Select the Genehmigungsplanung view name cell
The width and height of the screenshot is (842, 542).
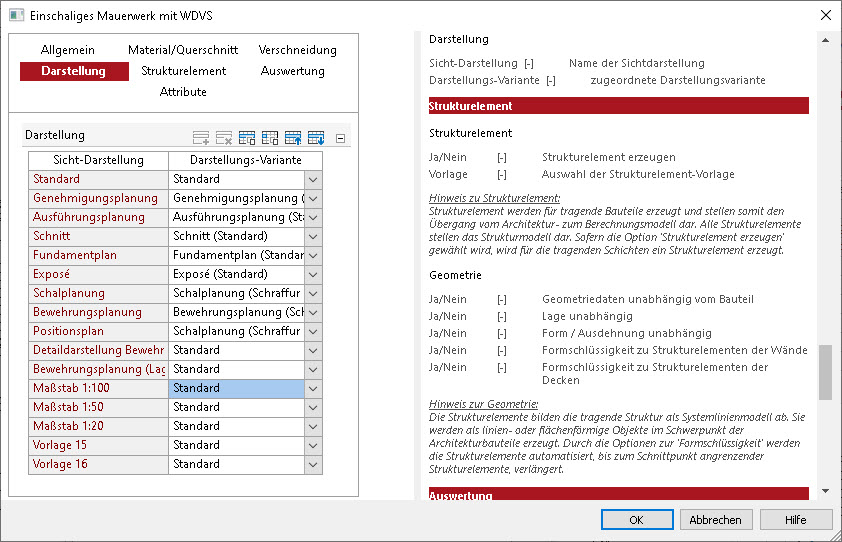[x=98, y=198]
